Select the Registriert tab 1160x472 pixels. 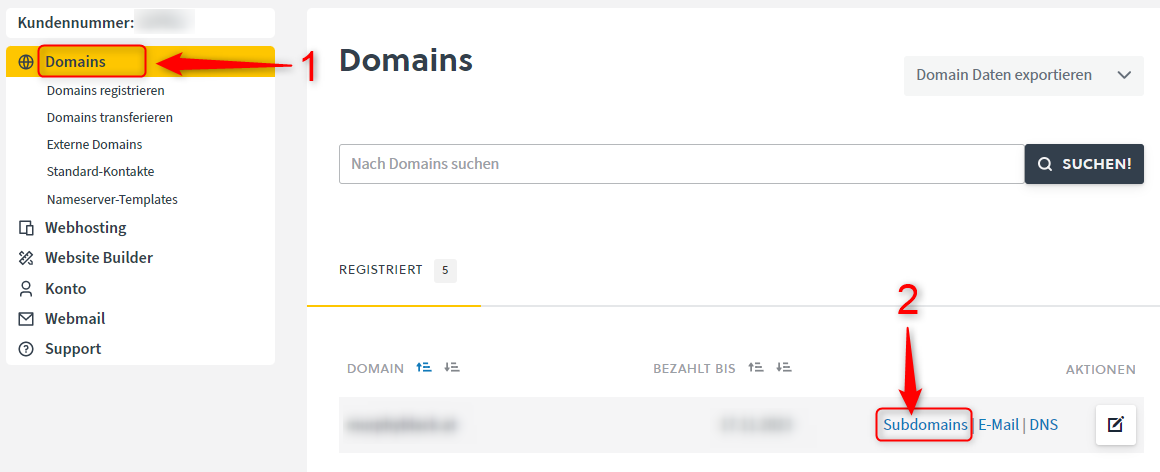pos(380,270)
